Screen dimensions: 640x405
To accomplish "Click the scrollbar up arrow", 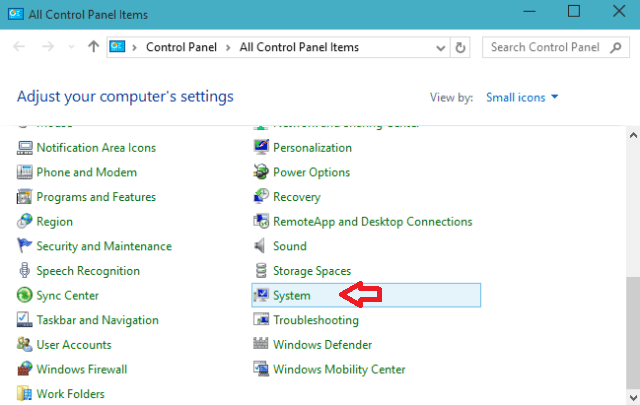I will [633, 135].
